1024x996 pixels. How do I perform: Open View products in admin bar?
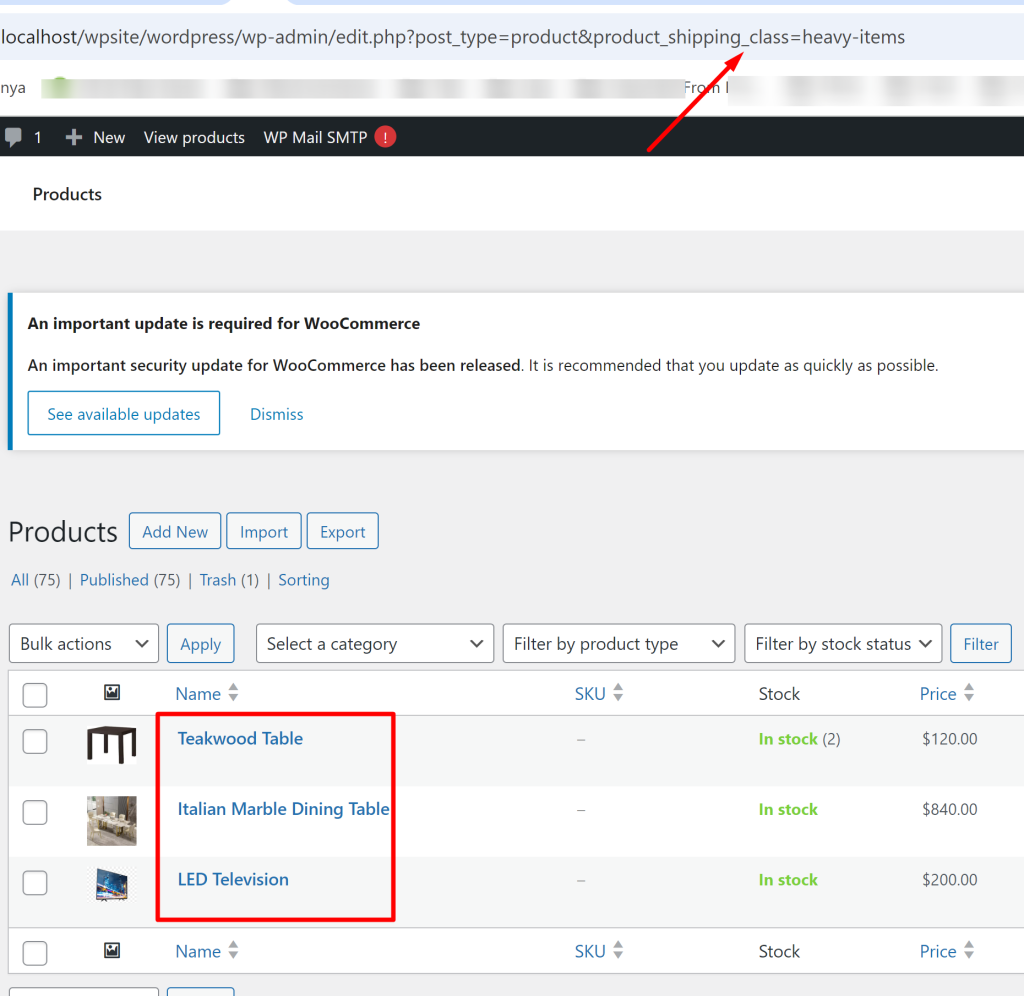coord(194,137)
